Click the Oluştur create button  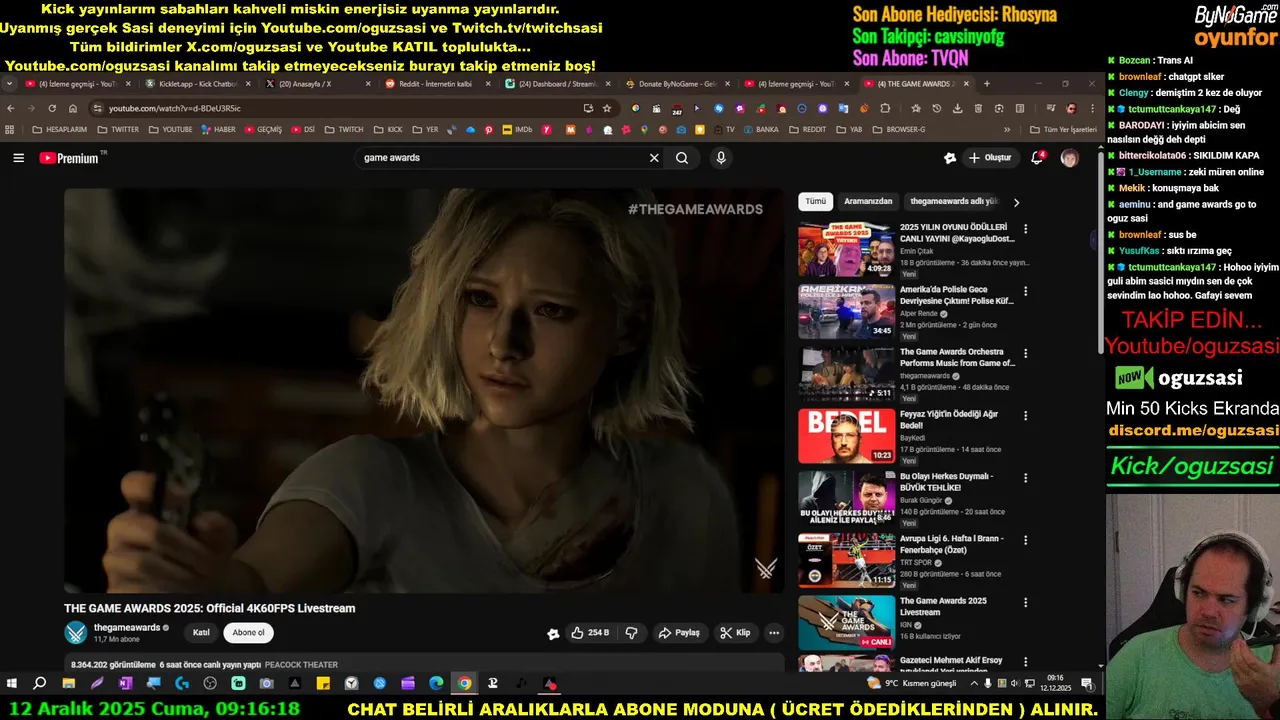991,158
